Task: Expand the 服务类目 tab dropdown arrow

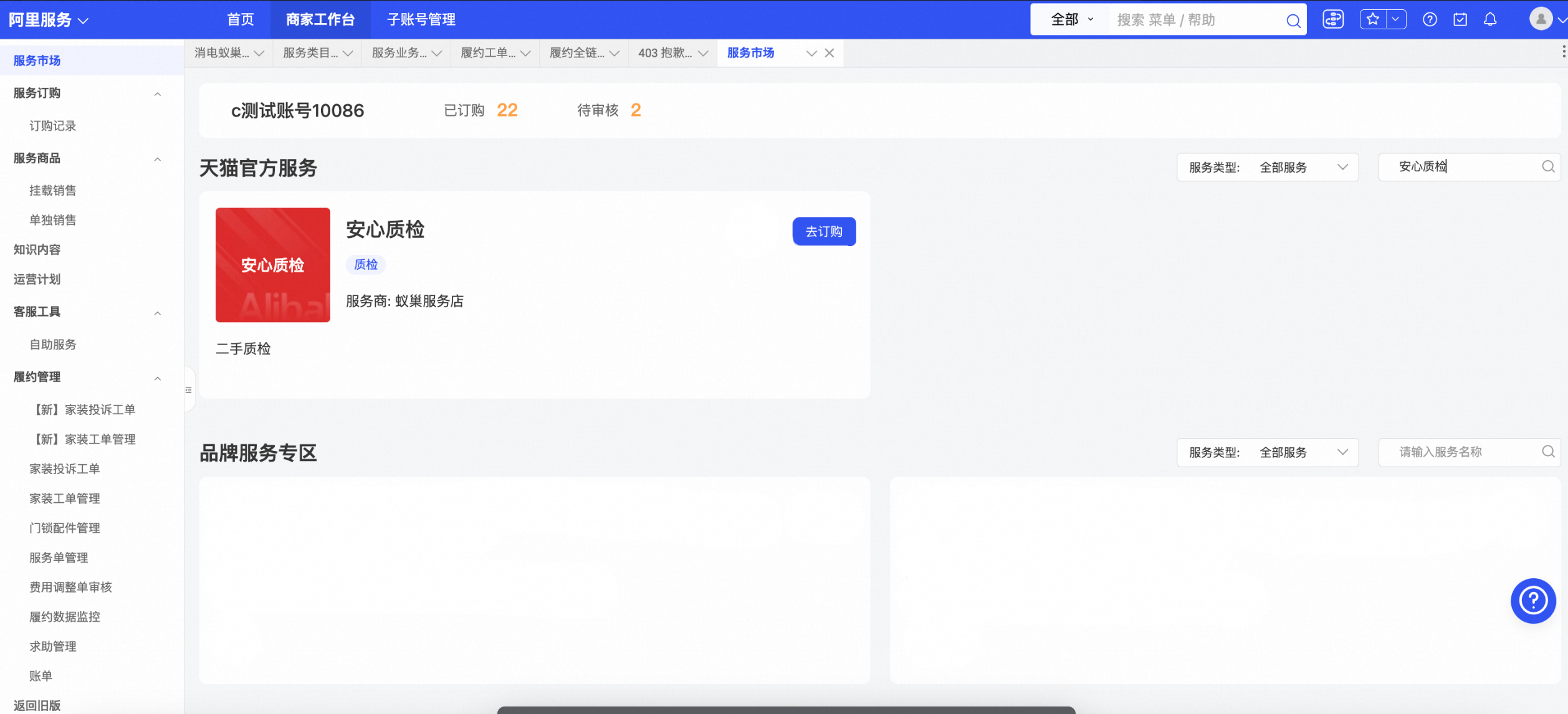Action: [348, 54]
